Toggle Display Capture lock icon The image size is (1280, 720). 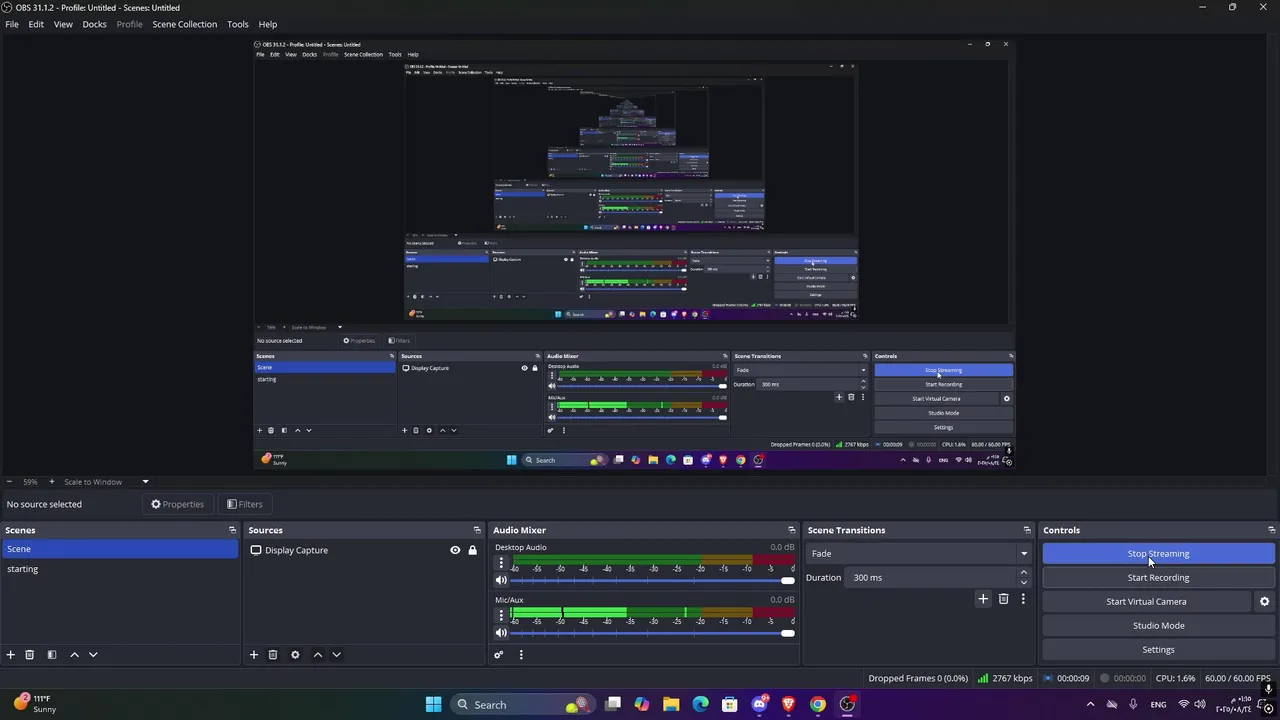point(472,550)
